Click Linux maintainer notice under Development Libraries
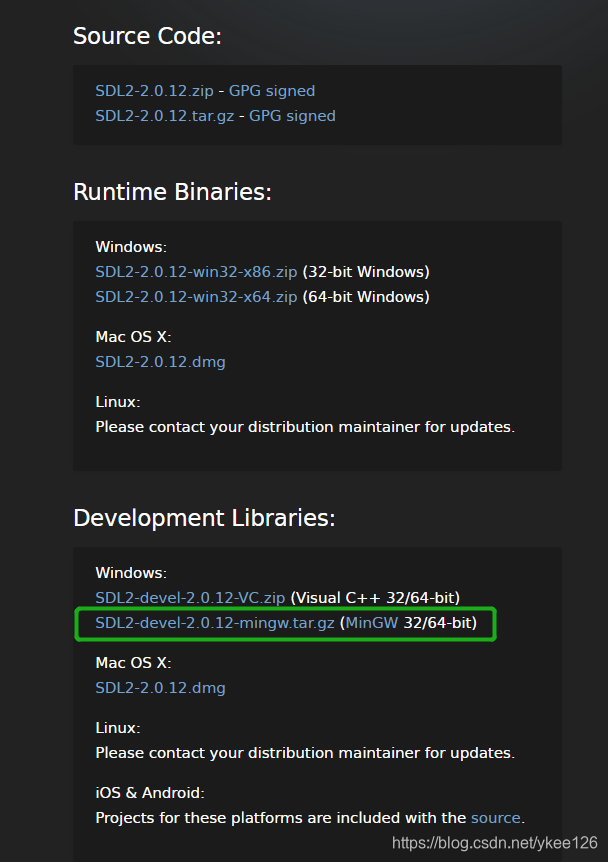The width and height of the screenshot is (608, 862). point(305,753)
